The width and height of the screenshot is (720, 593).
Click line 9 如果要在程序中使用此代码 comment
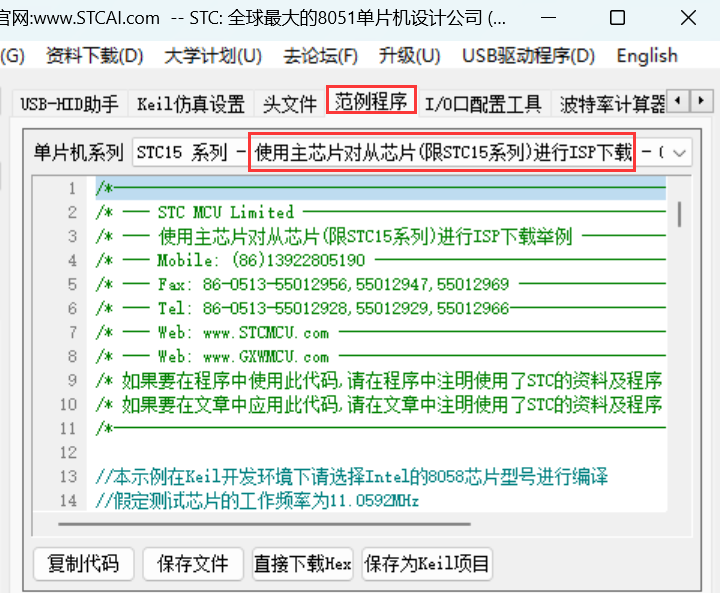[x=379, y=380]
